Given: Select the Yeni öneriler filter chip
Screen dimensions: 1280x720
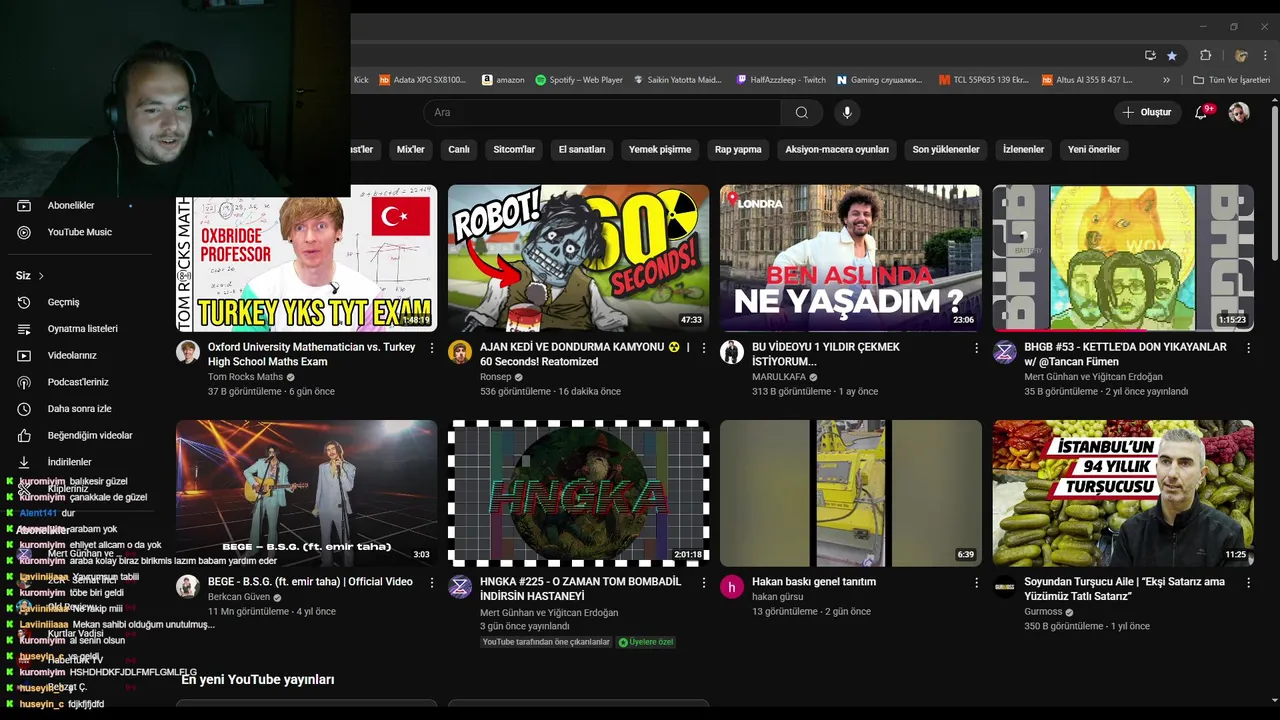Looking at the screenshot, I should [1094, 149].
